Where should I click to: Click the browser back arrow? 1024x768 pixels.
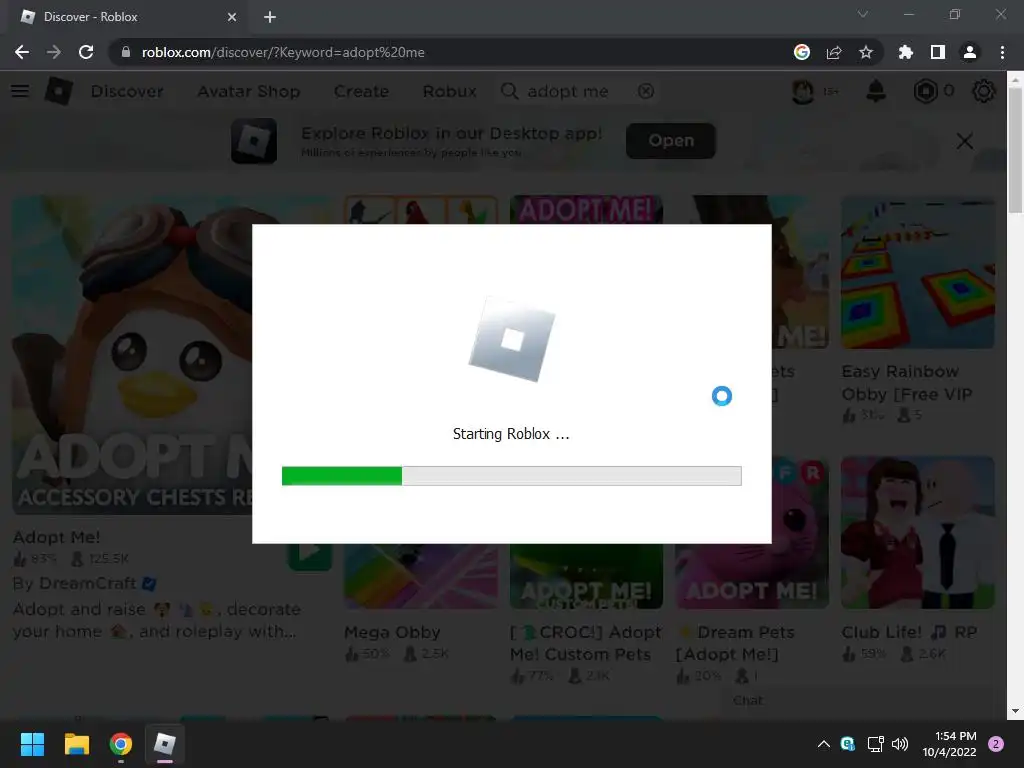coord(22,52)
